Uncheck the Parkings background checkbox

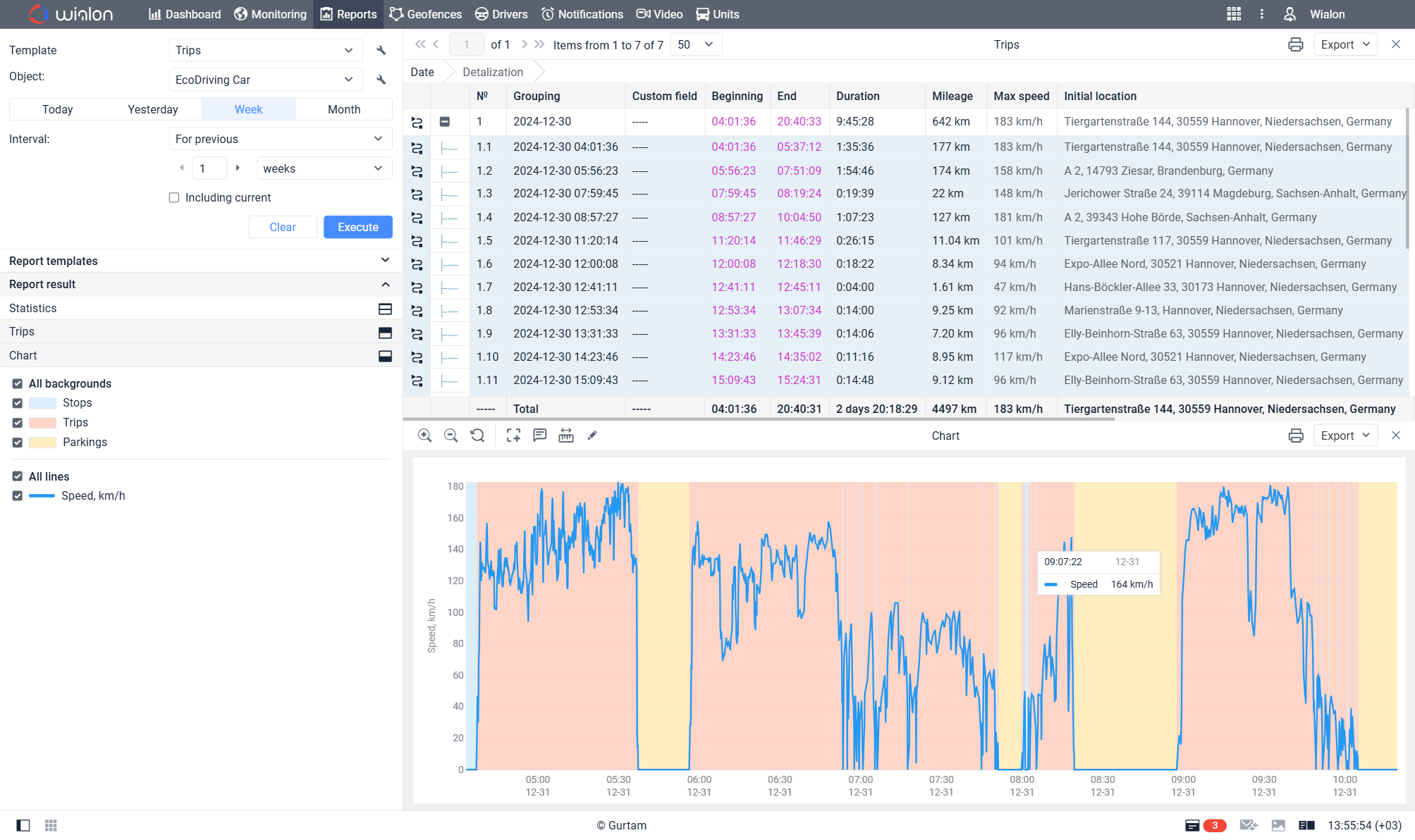[x=17, y=443]
